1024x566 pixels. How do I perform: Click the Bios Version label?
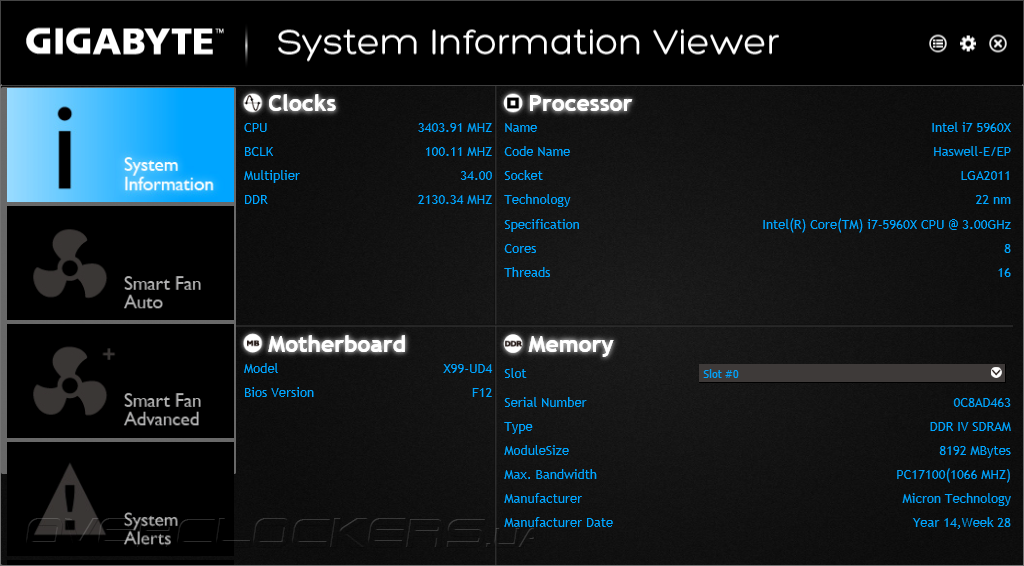pyautogui.click(x=279, y=393)
